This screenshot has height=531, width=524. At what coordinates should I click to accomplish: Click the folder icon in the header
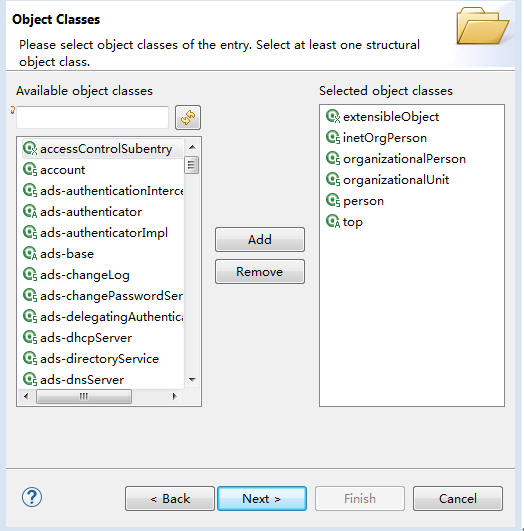pyautogui.click(x=482, y=26)
